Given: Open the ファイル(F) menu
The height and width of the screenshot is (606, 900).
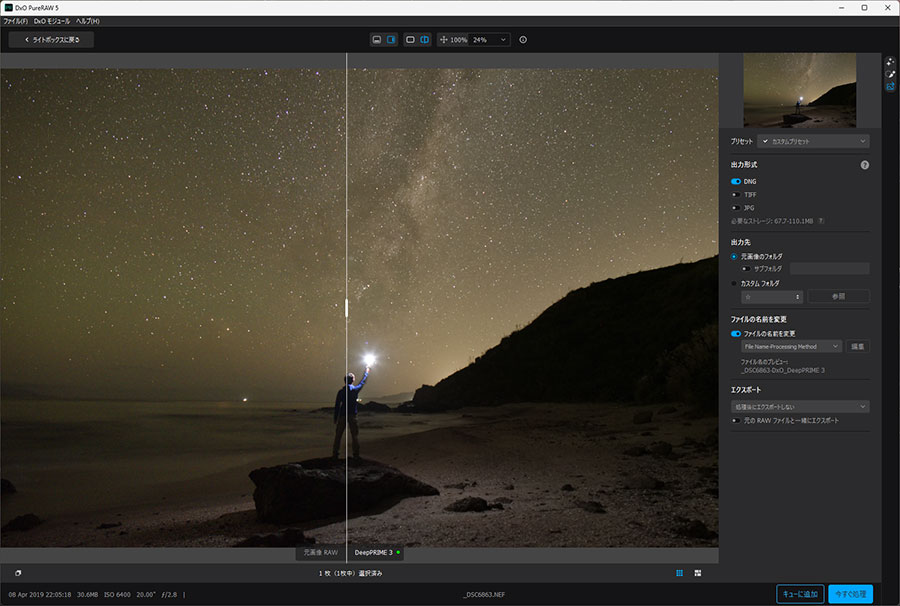Looking at the screenshot, I should coord(15,21).
